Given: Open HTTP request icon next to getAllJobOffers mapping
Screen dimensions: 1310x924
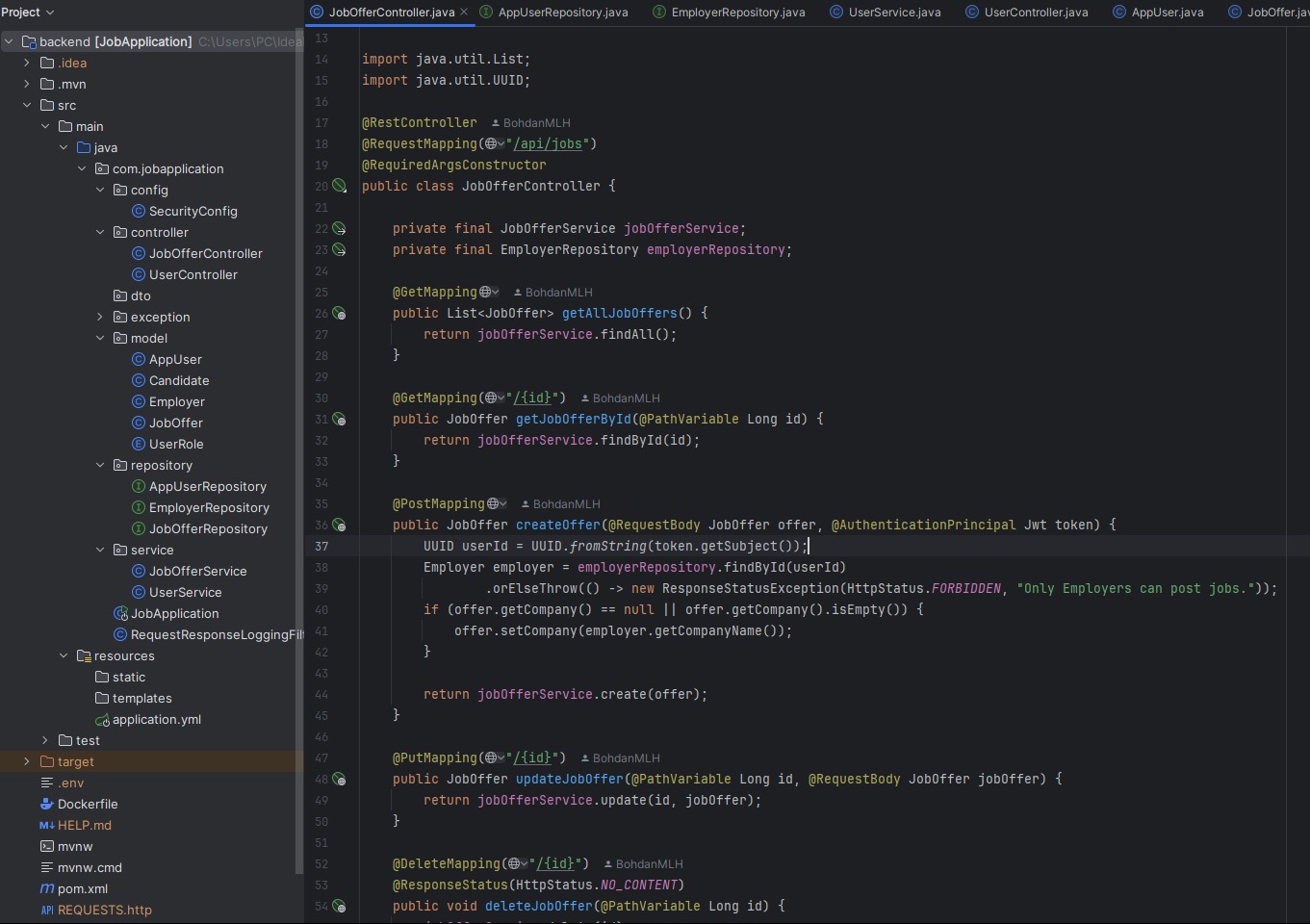Looking at the screenshot, I should (339, 313).
